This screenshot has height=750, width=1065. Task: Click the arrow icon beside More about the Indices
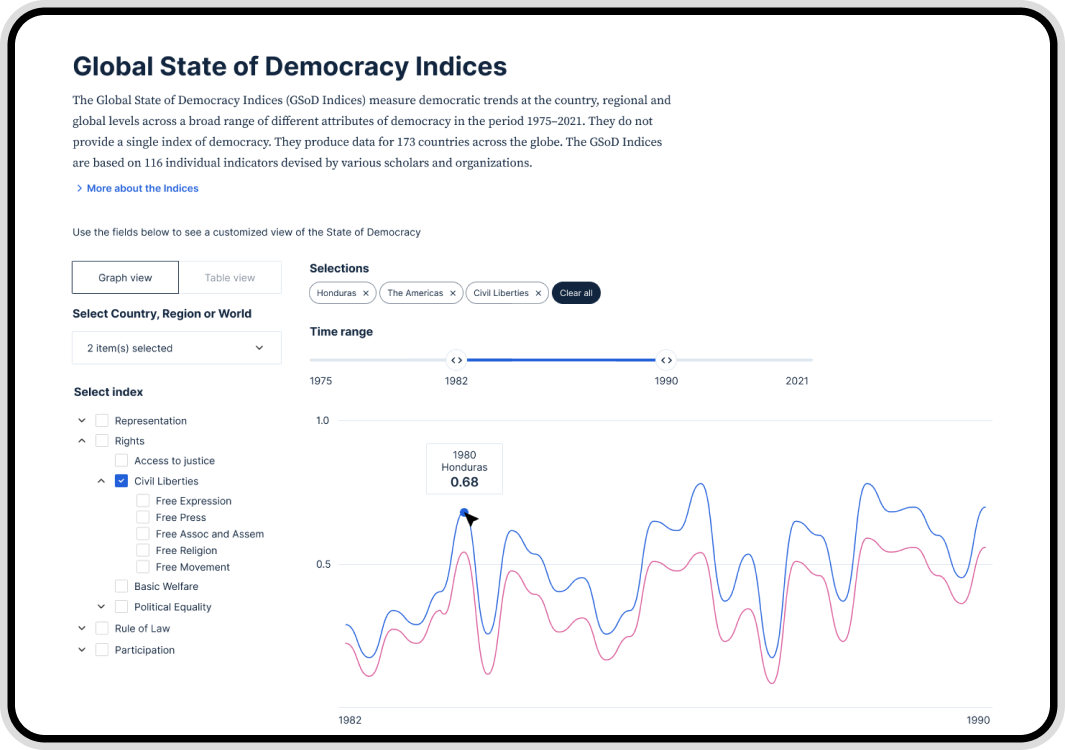[79, 188]
